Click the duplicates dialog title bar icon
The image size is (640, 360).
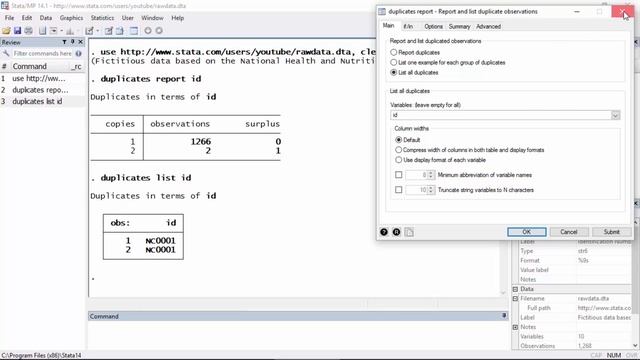click(382, 11)
